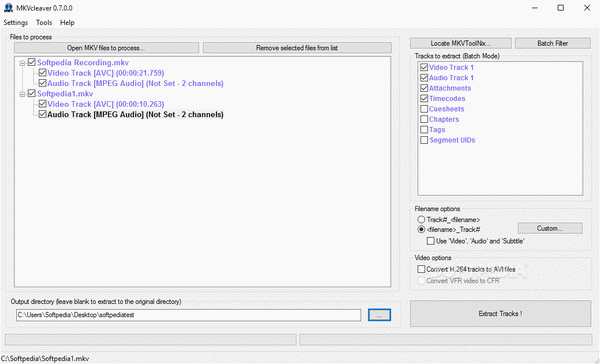Select the Softpedia Recording.mkv file name

(83, 63)
